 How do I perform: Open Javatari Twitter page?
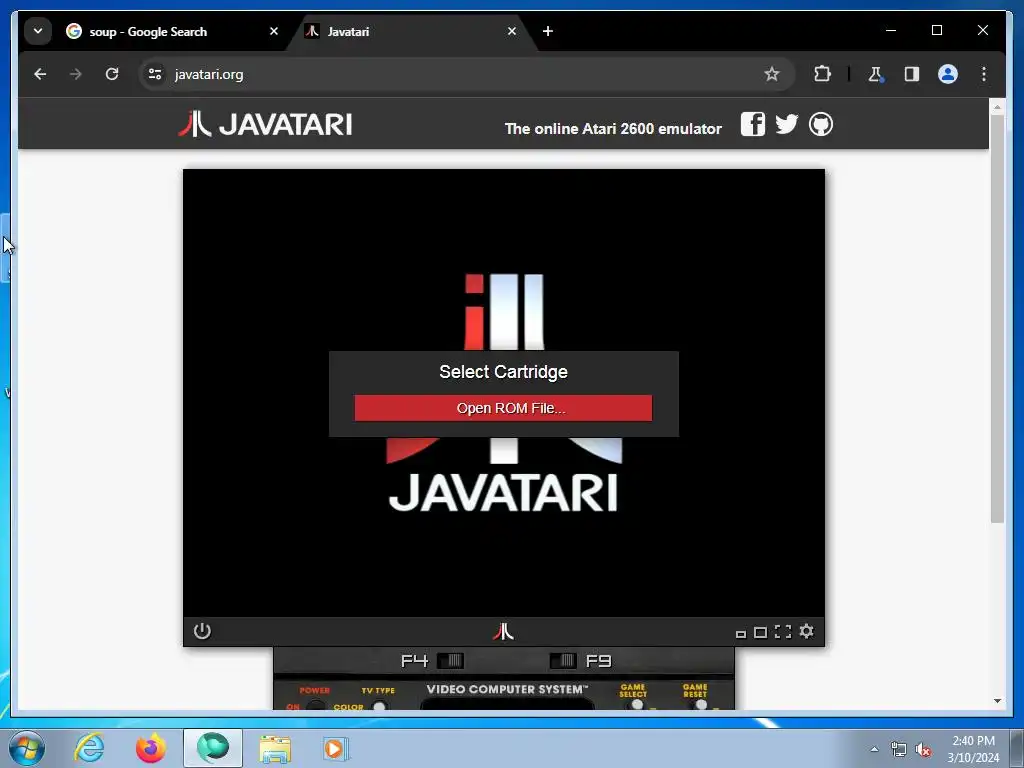[786, 124]
